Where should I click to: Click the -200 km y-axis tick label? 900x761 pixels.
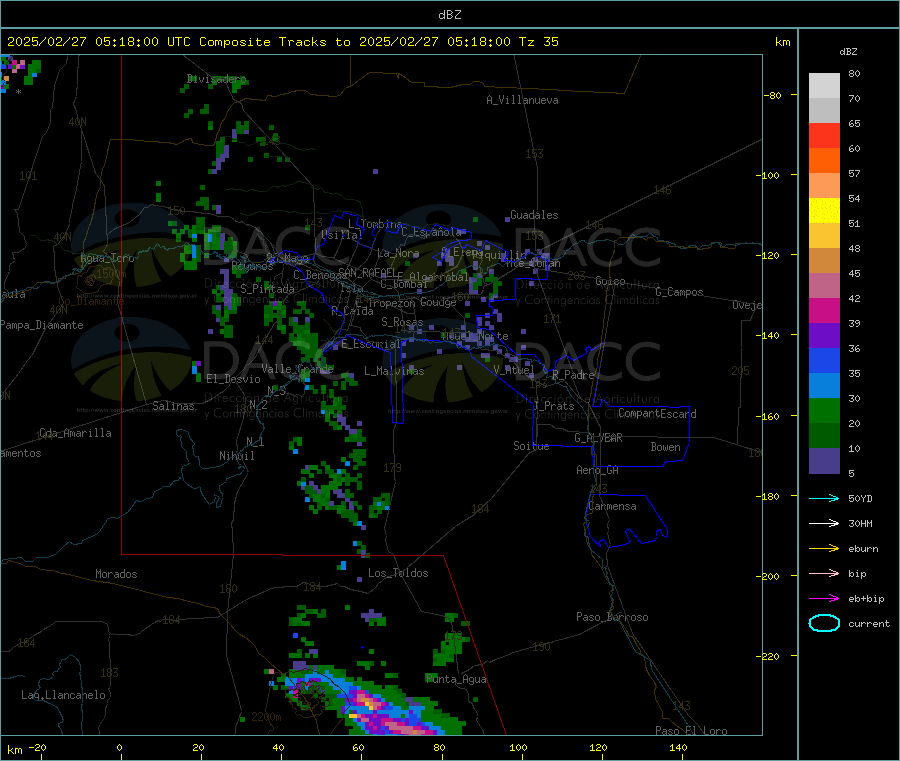coord(769,576)
